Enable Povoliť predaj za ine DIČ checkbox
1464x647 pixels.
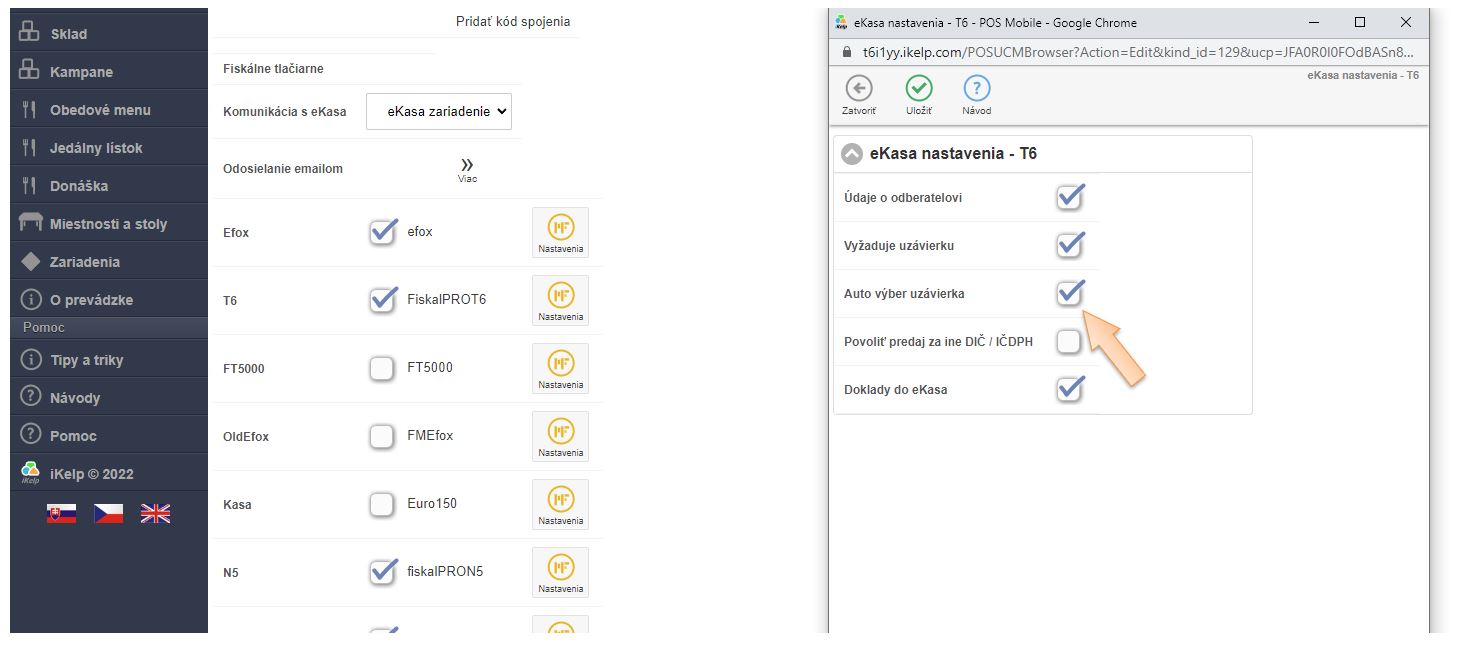coord(1069,342)
